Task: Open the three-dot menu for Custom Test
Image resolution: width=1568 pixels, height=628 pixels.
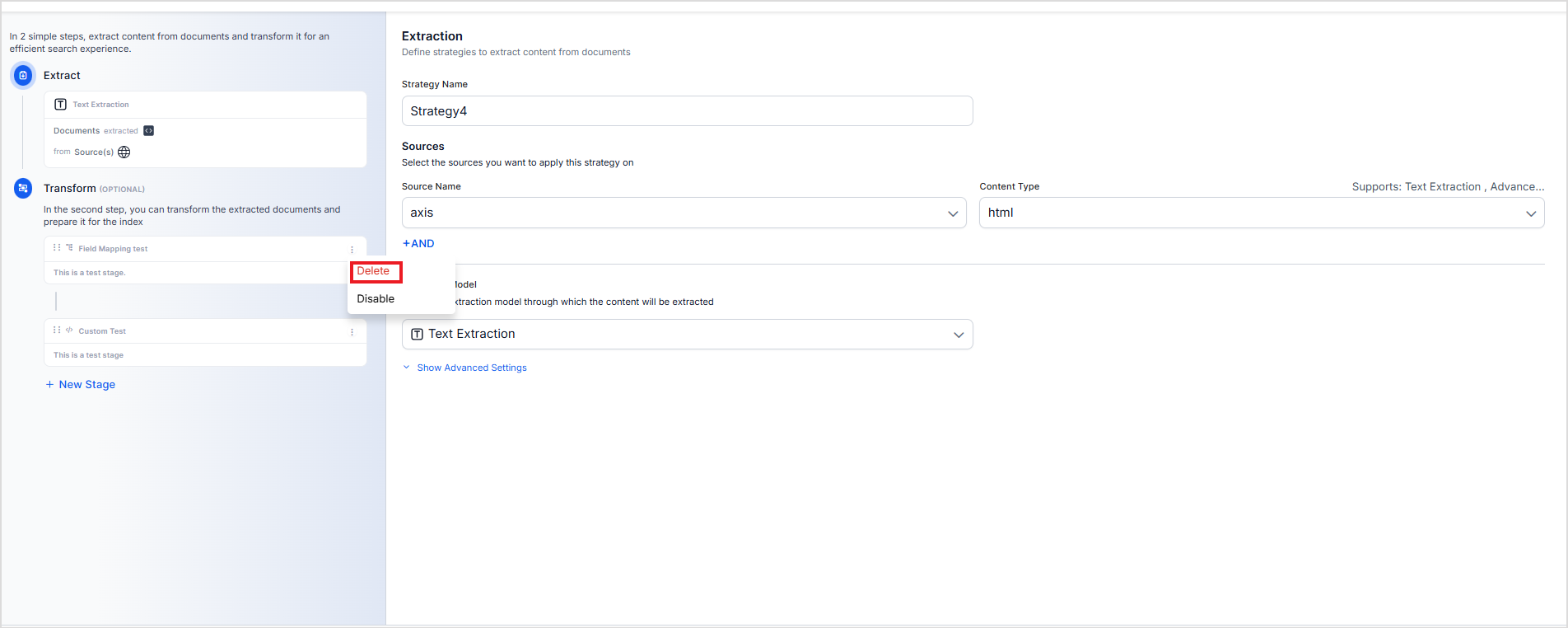Action: point(352,332)
